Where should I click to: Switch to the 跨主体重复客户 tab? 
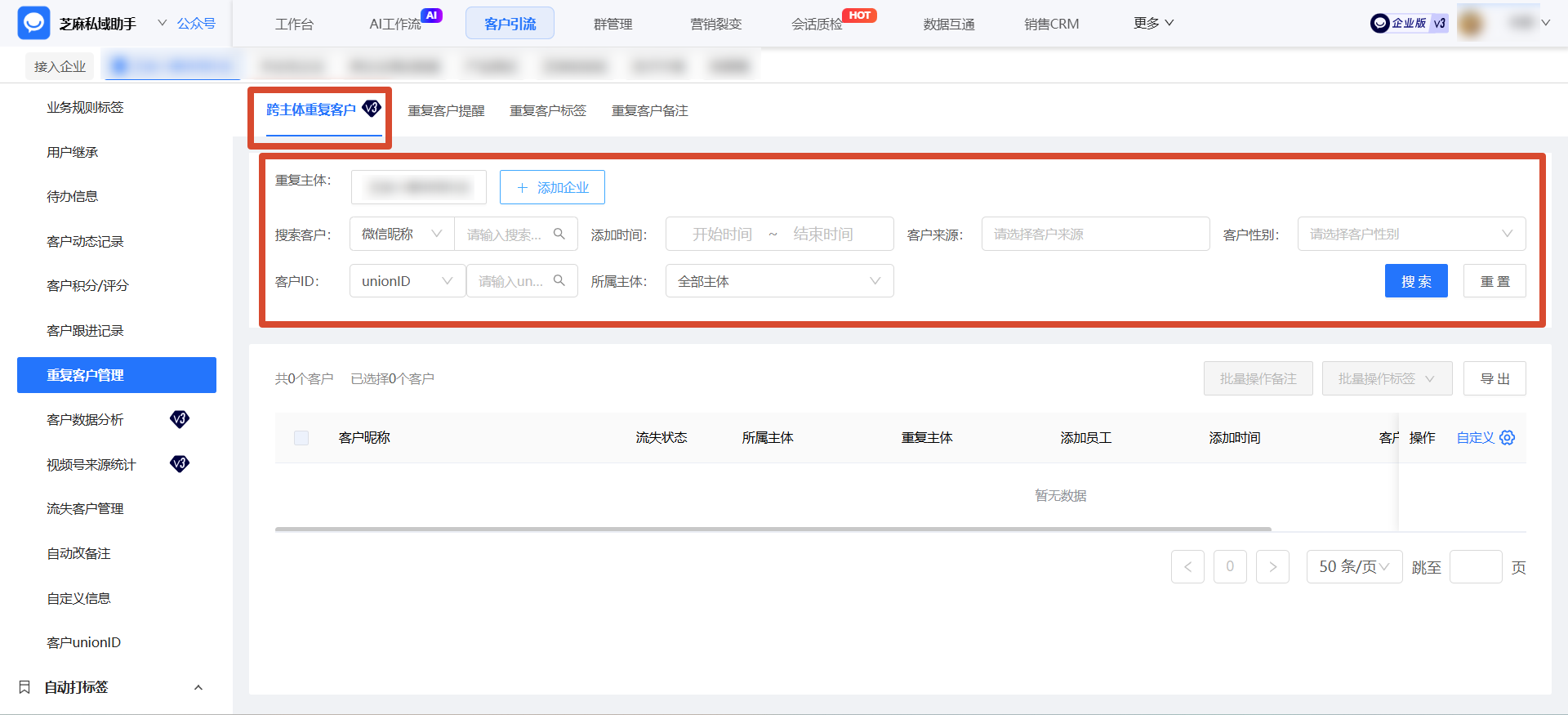click(310, 109)
